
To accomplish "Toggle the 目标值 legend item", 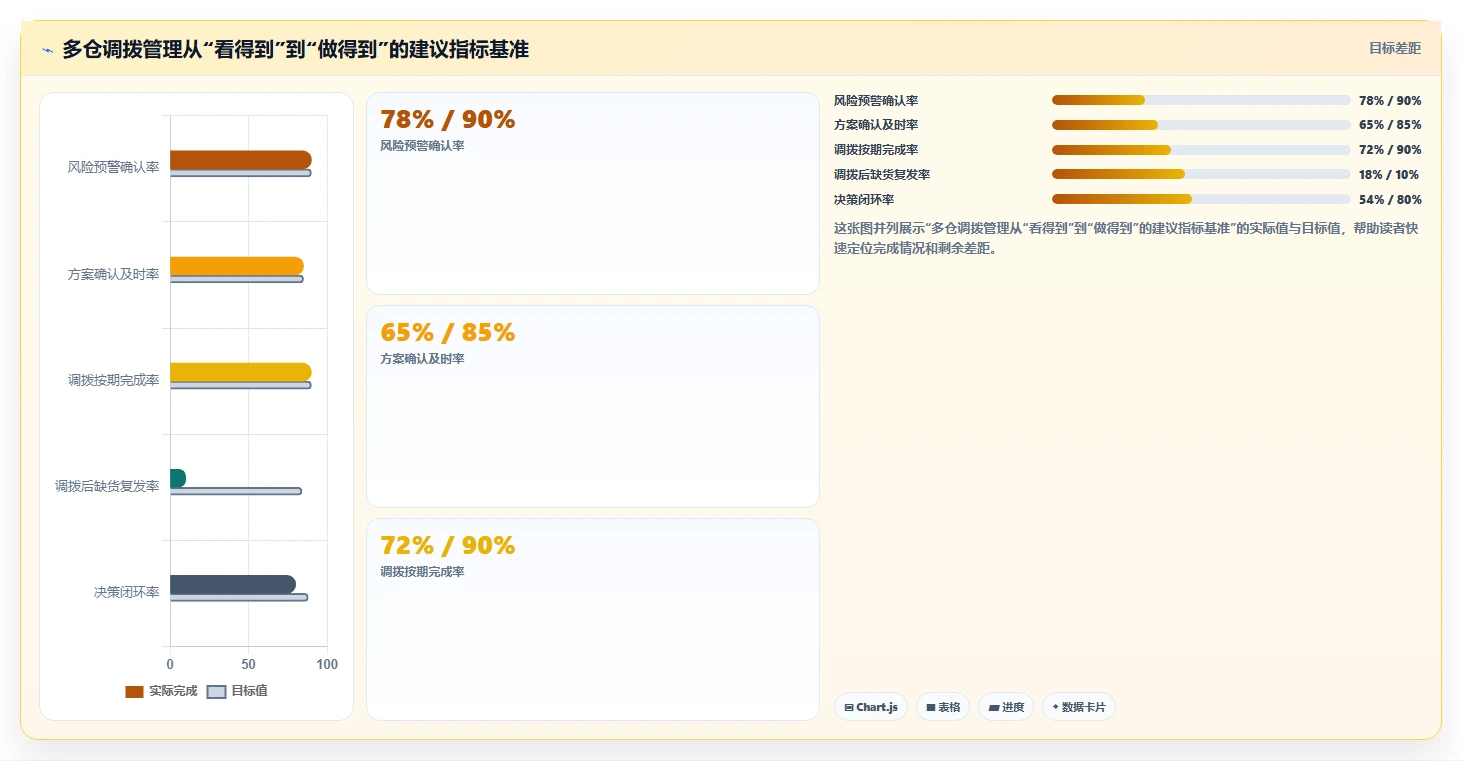I will [237, 691].
